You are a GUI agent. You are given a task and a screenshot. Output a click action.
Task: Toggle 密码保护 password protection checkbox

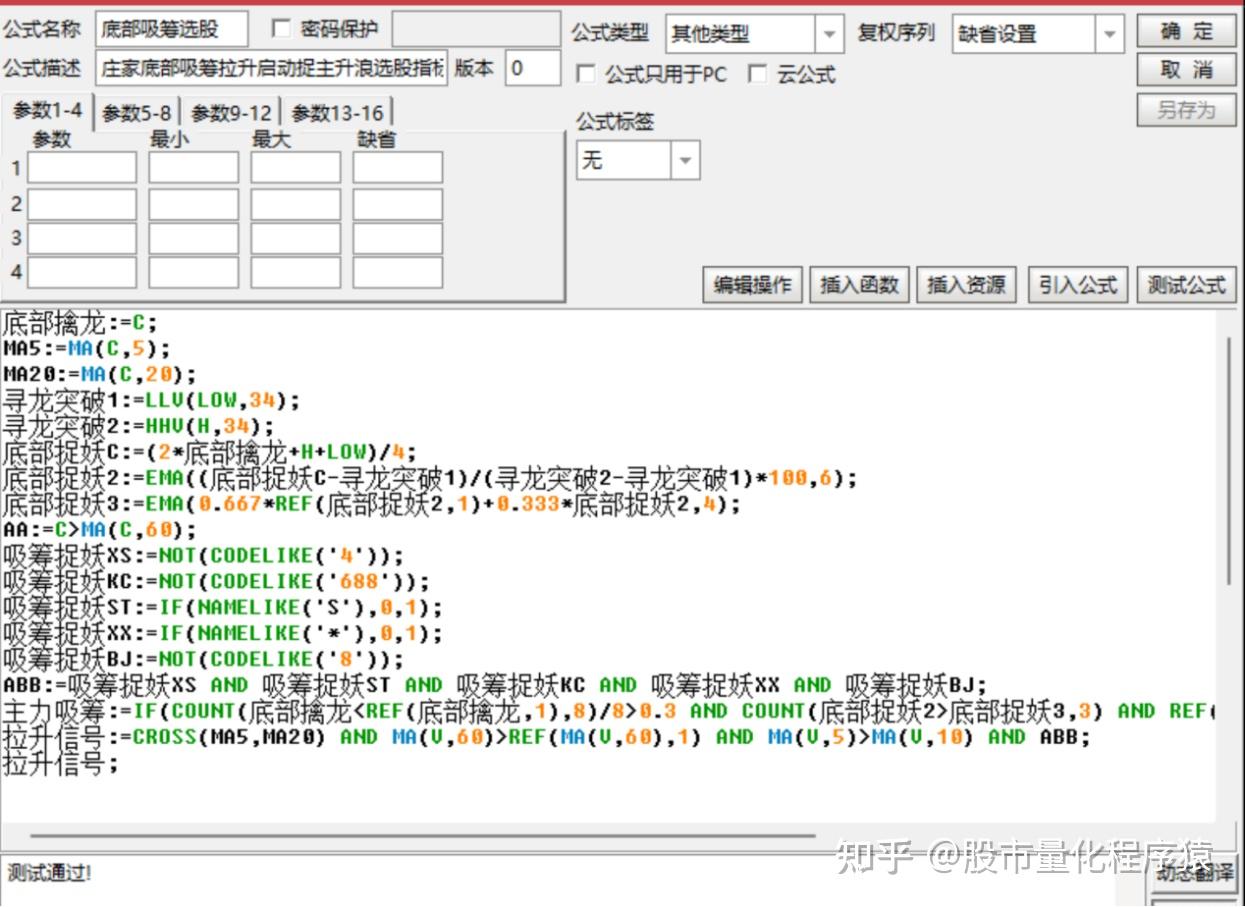coord(282,28)
